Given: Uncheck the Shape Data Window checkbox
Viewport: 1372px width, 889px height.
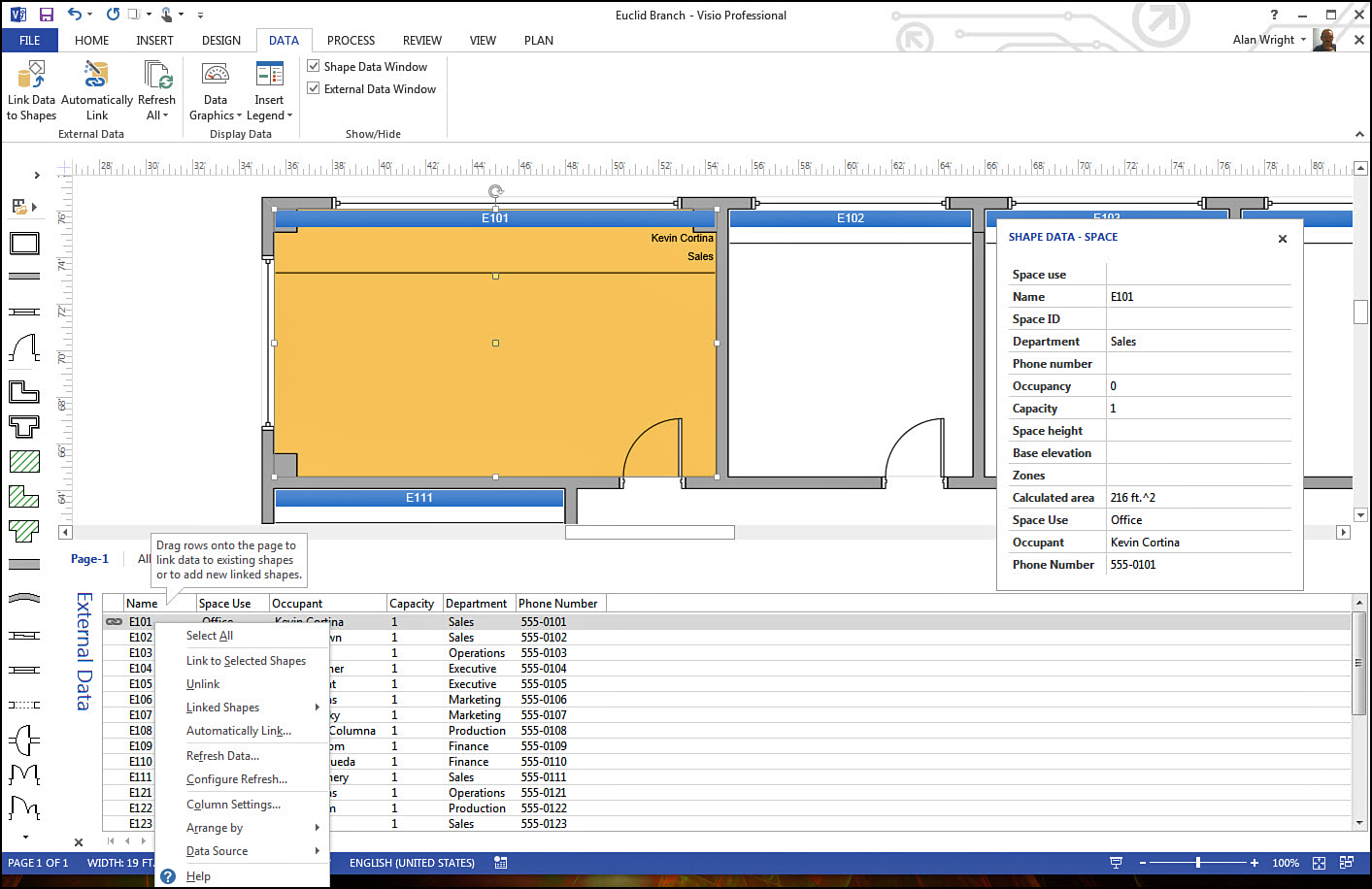Looking at the screenshot, I should coord(314,66).
